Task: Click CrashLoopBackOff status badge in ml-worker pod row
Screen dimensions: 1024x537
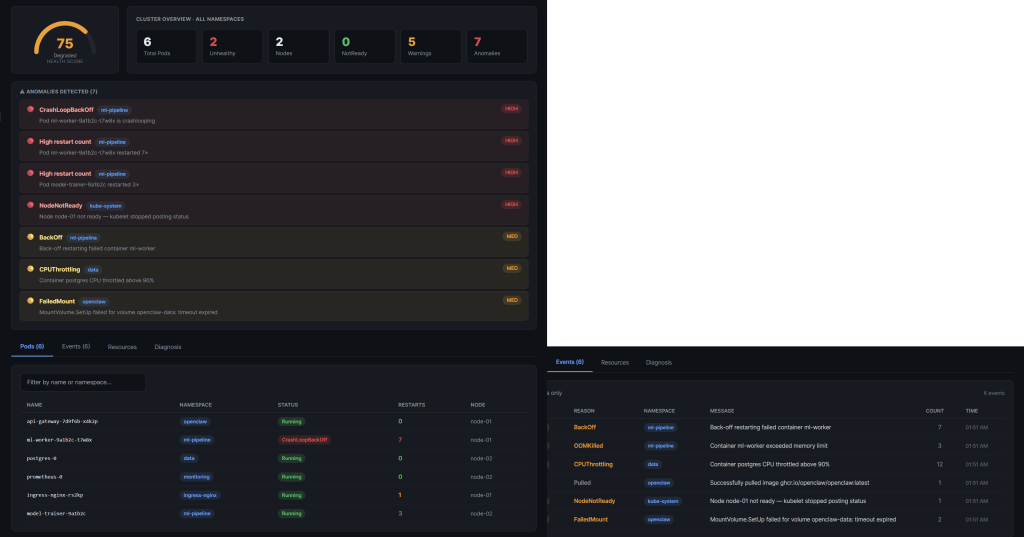Action: (304, 440)
